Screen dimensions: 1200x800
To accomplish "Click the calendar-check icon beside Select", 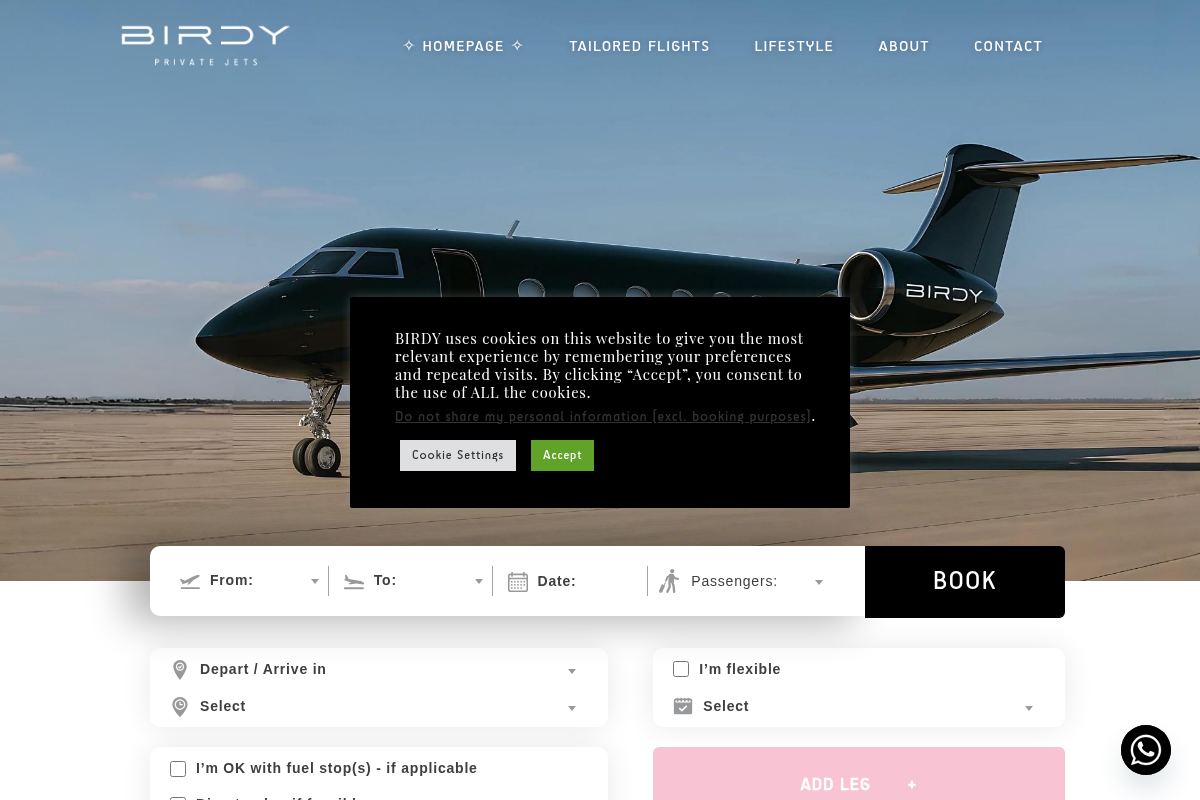I will click(x=683, y=706).
